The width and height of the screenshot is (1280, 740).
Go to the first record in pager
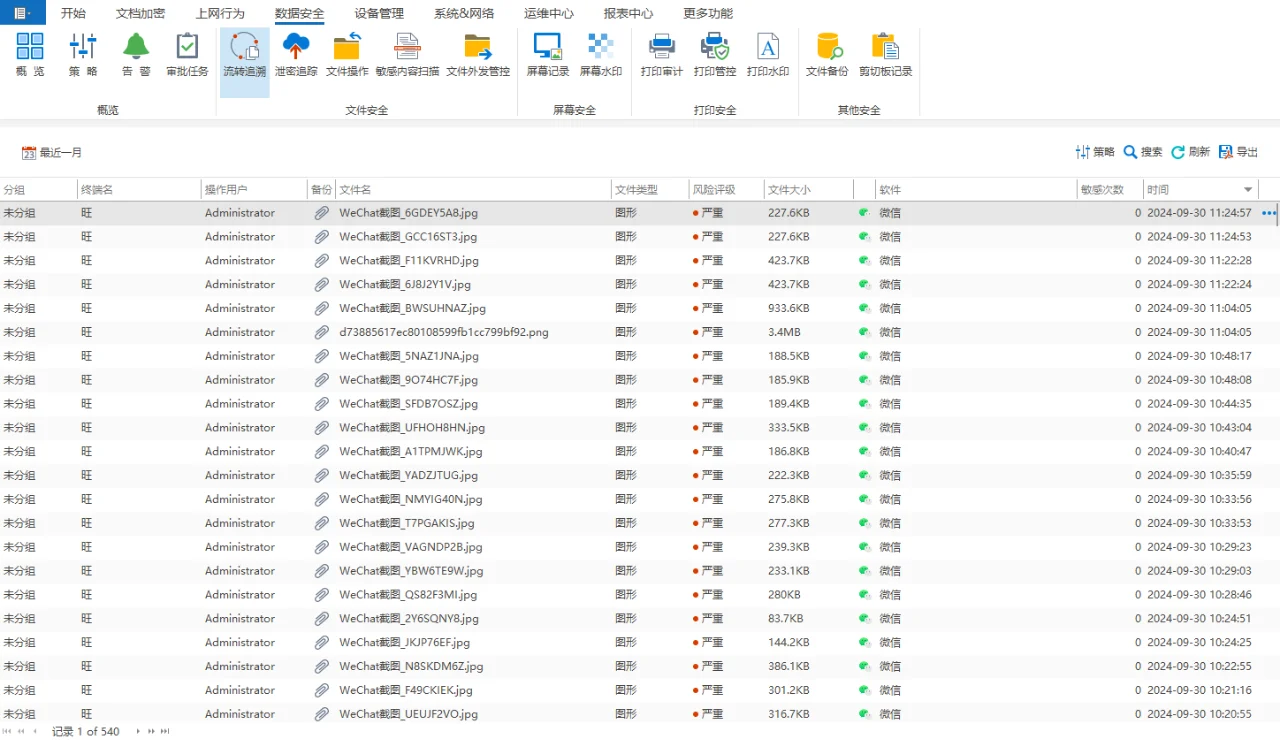(x=8, y=731)
